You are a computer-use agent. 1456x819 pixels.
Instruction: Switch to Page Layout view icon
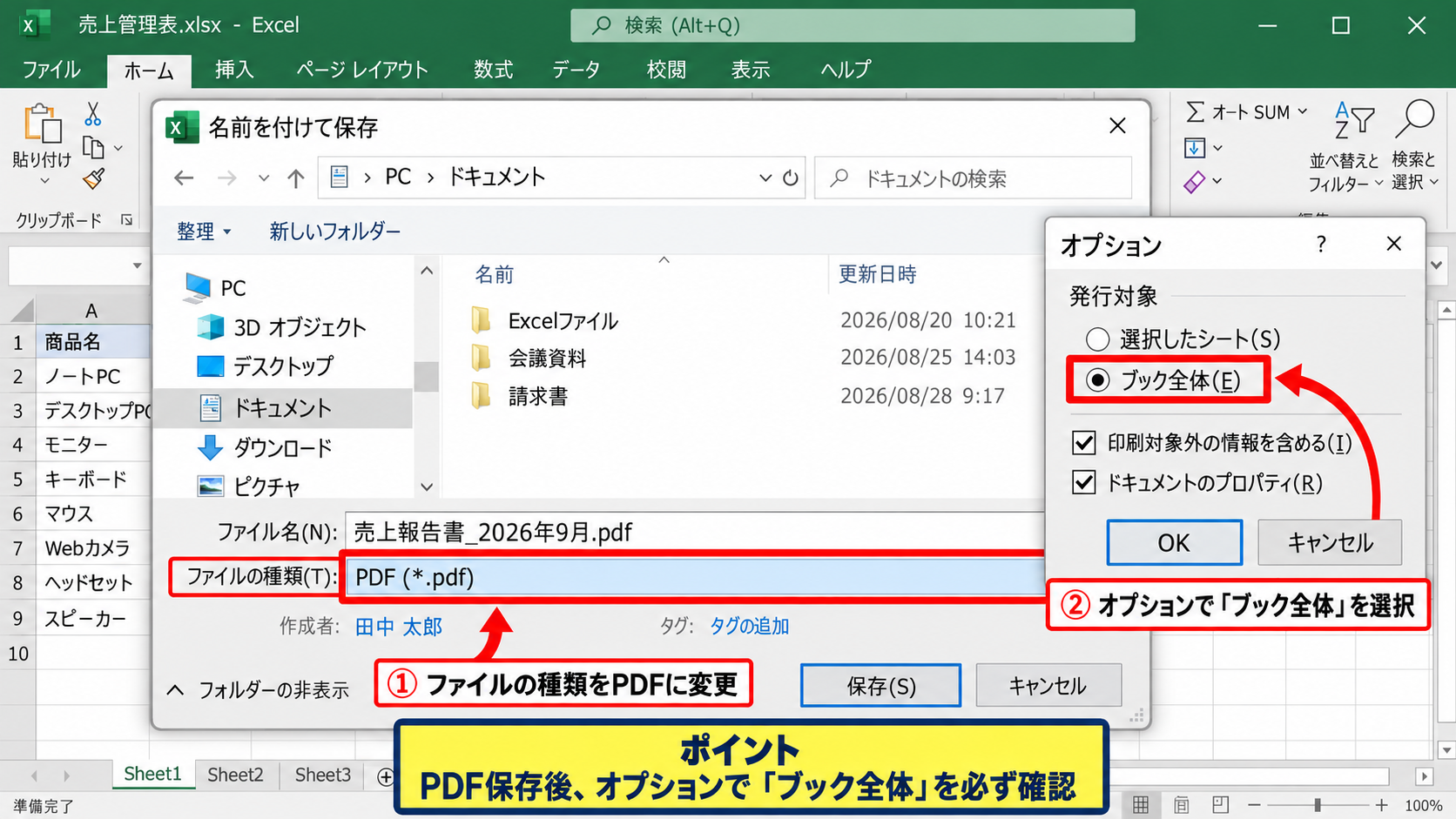pyautogui.click(x=1181, y=805)
